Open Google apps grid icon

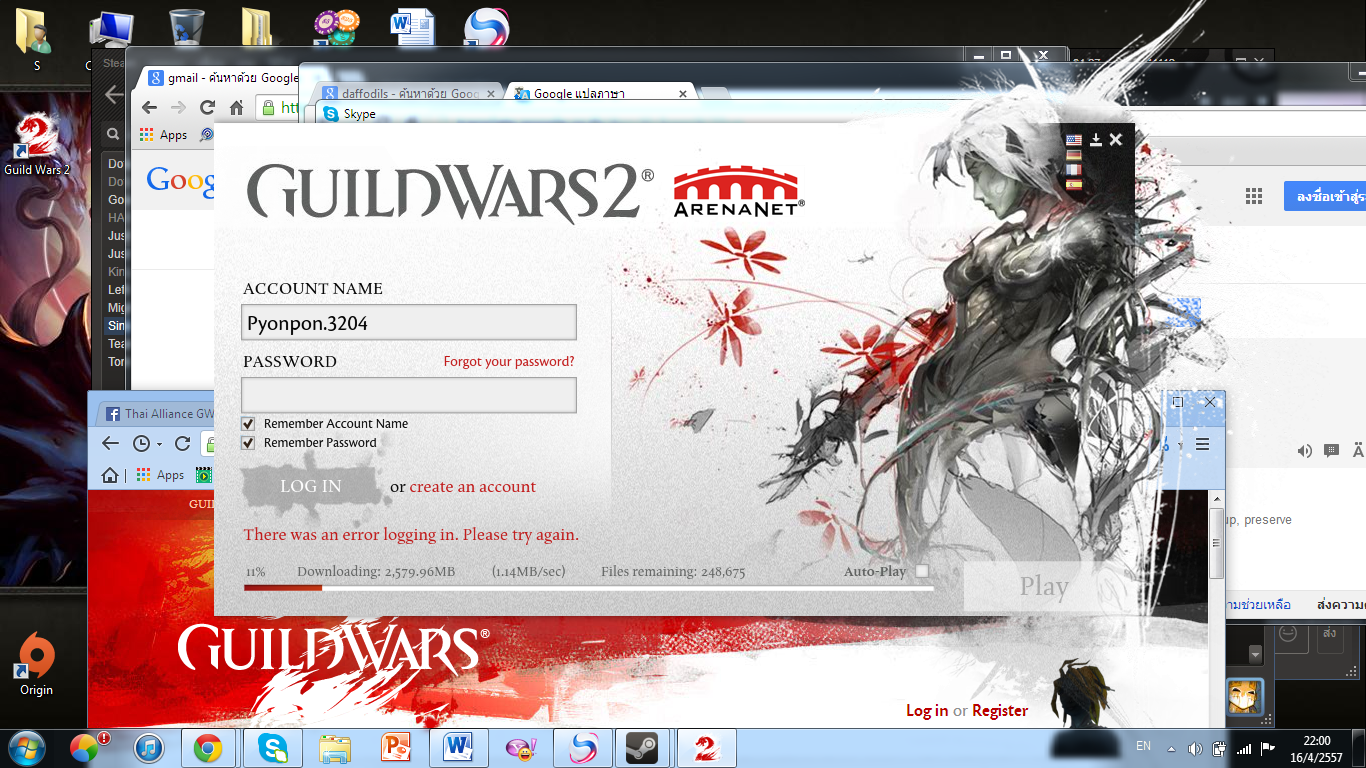point(1253,196)
